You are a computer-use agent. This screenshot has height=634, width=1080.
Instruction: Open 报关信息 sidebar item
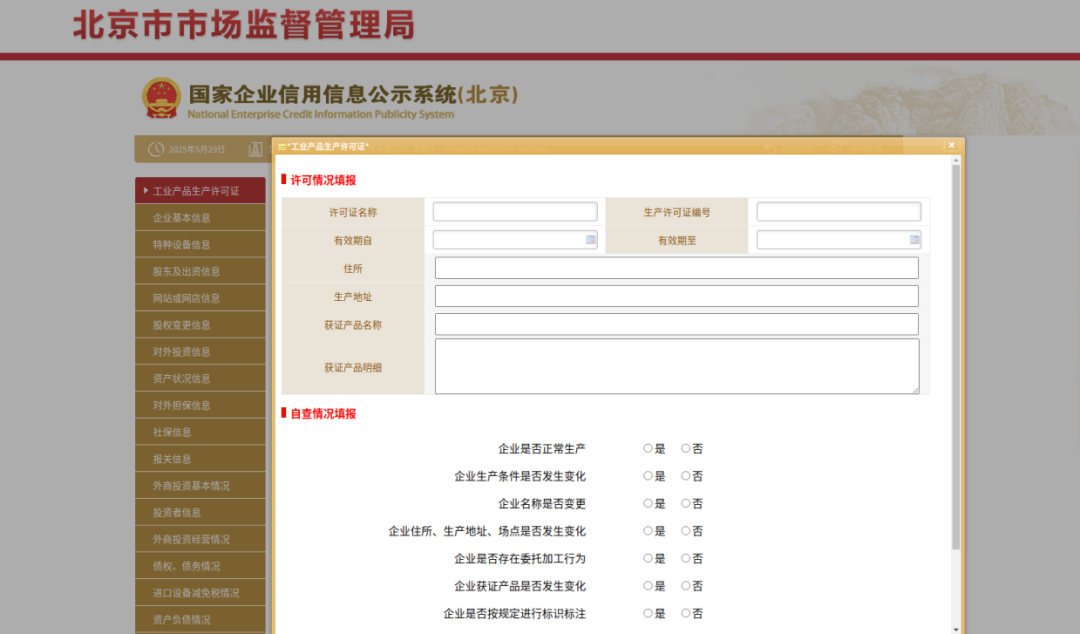click(200, 460)
